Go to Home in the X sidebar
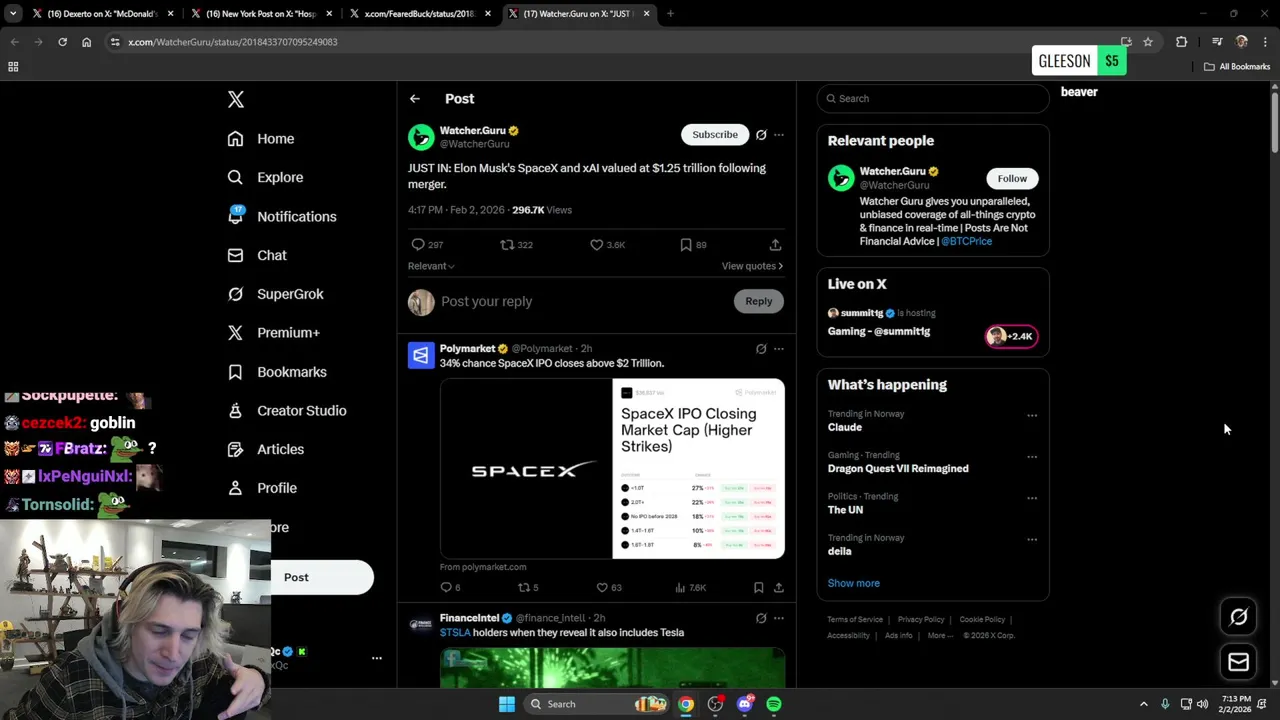Screen dimensions: 1280x720 click(261, 139)
